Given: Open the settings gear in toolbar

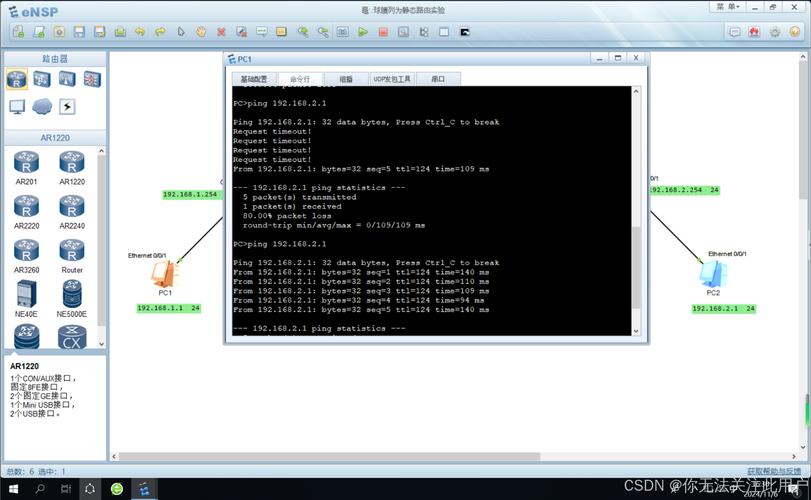Looking at the screenshot, I should pyautogui.click(x=775, y=32).
